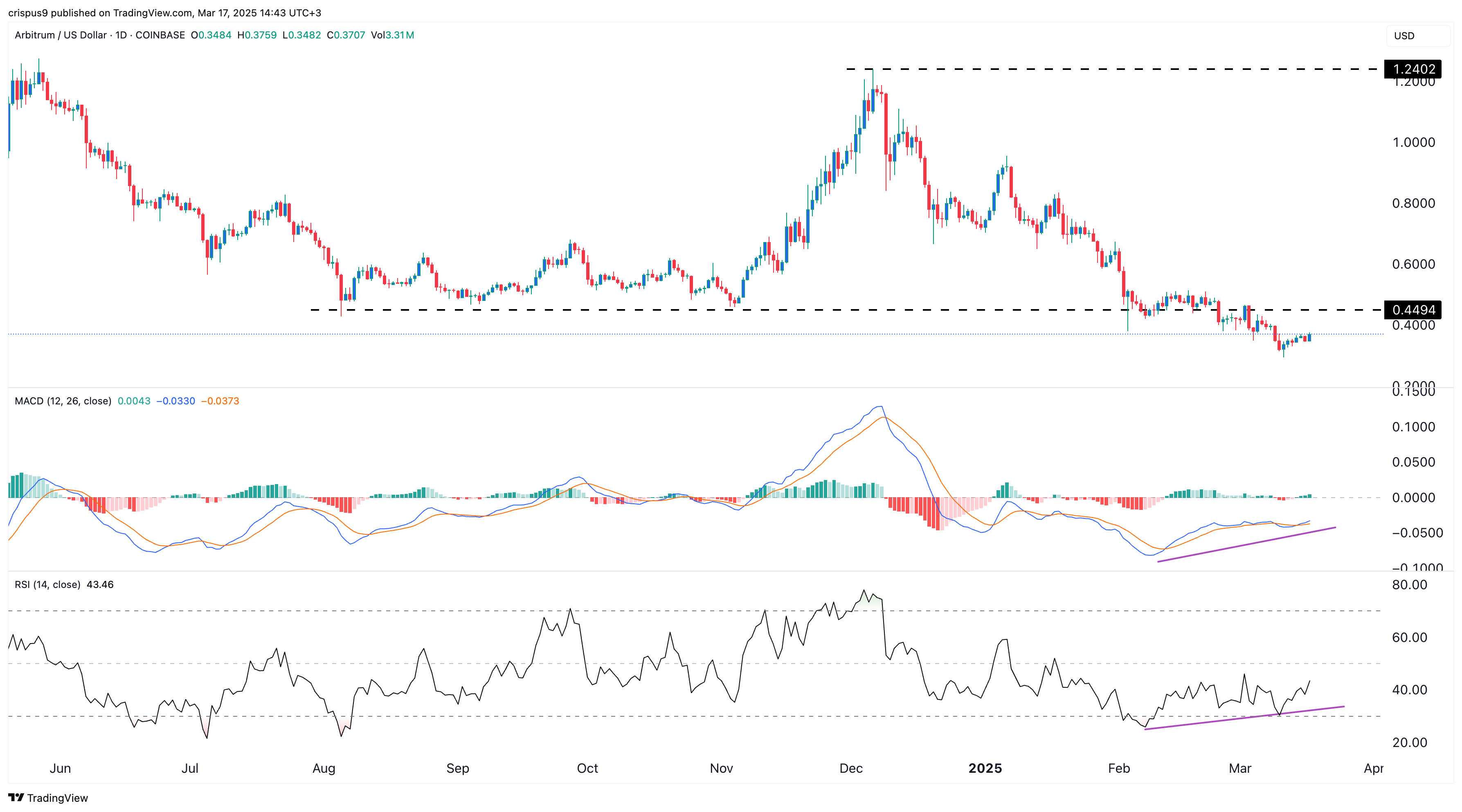
Task: Click the purple trendline on the MACD pane
Action: 1246,545
